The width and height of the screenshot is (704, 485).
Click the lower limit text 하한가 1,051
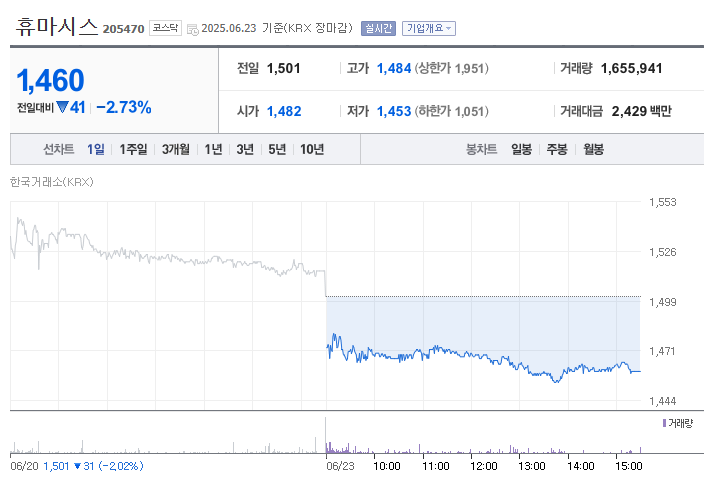(452, 111)
